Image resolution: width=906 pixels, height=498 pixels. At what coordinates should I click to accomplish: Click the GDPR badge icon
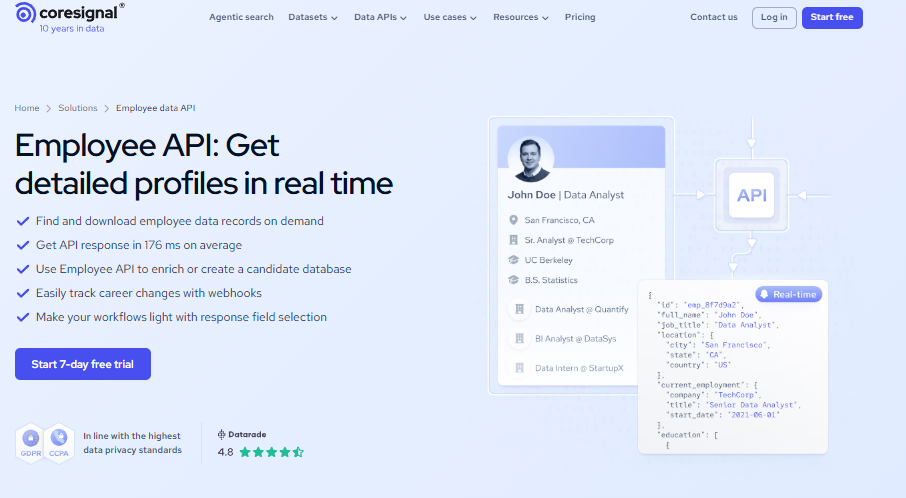(x=31, y=443)
